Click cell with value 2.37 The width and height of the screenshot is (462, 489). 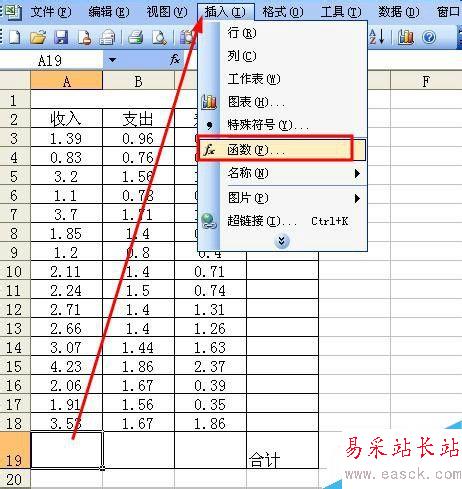tap(210, 366)
